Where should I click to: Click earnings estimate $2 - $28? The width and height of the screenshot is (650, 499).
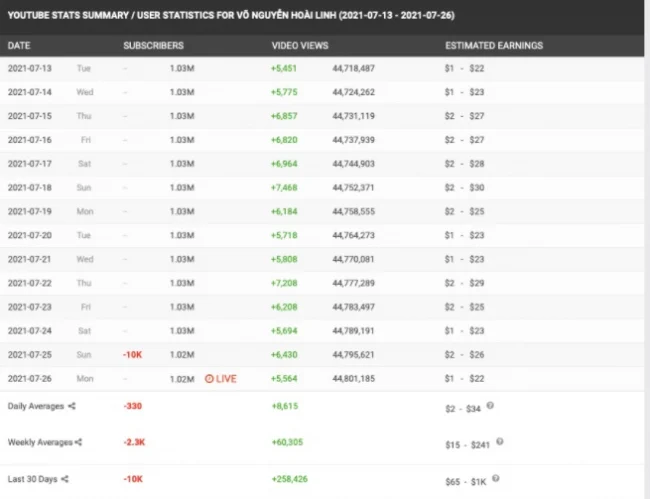point(464,164)
